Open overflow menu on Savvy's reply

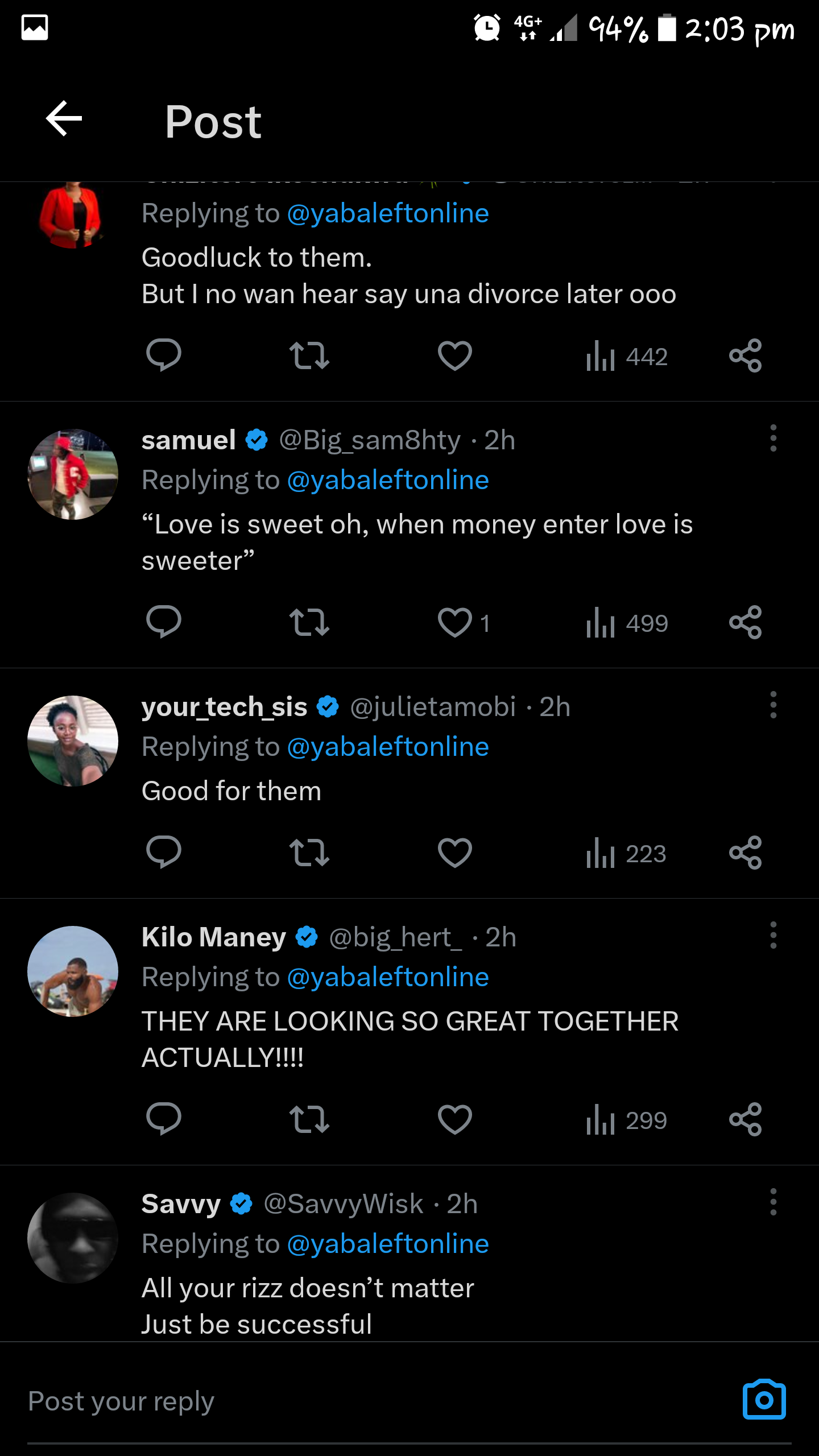click(773, 1202)
